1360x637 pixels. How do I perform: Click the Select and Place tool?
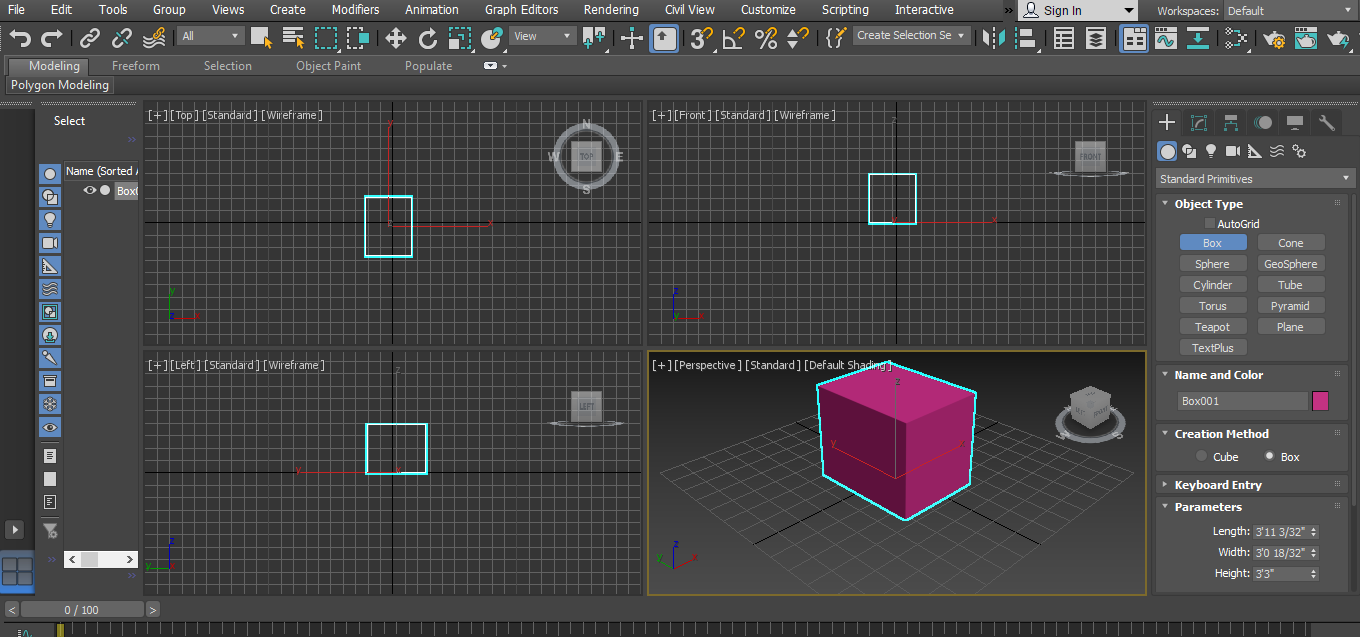491,39
